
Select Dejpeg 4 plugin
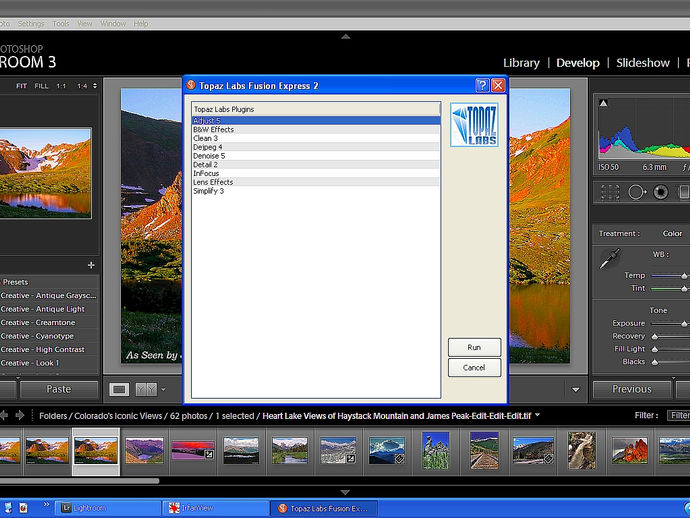point(316,147)
